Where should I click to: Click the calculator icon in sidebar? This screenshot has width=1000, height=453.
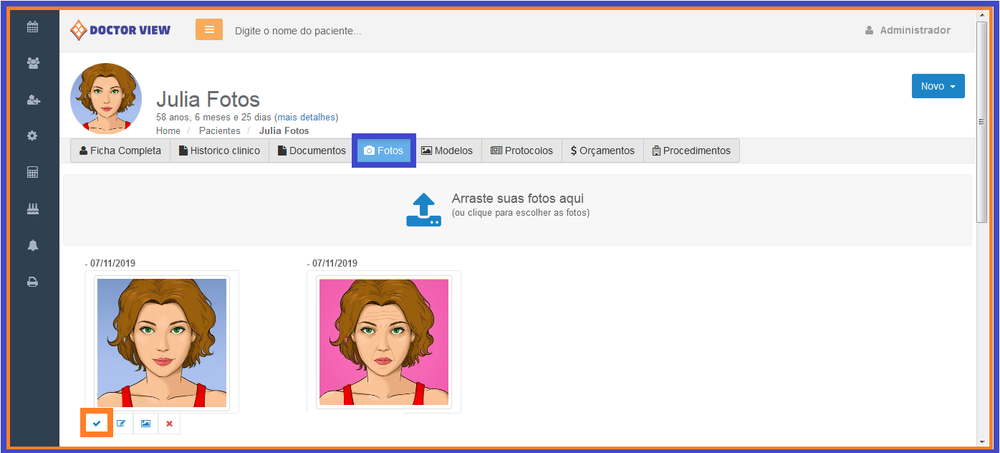pyautogui.click(x=32, y=172)
